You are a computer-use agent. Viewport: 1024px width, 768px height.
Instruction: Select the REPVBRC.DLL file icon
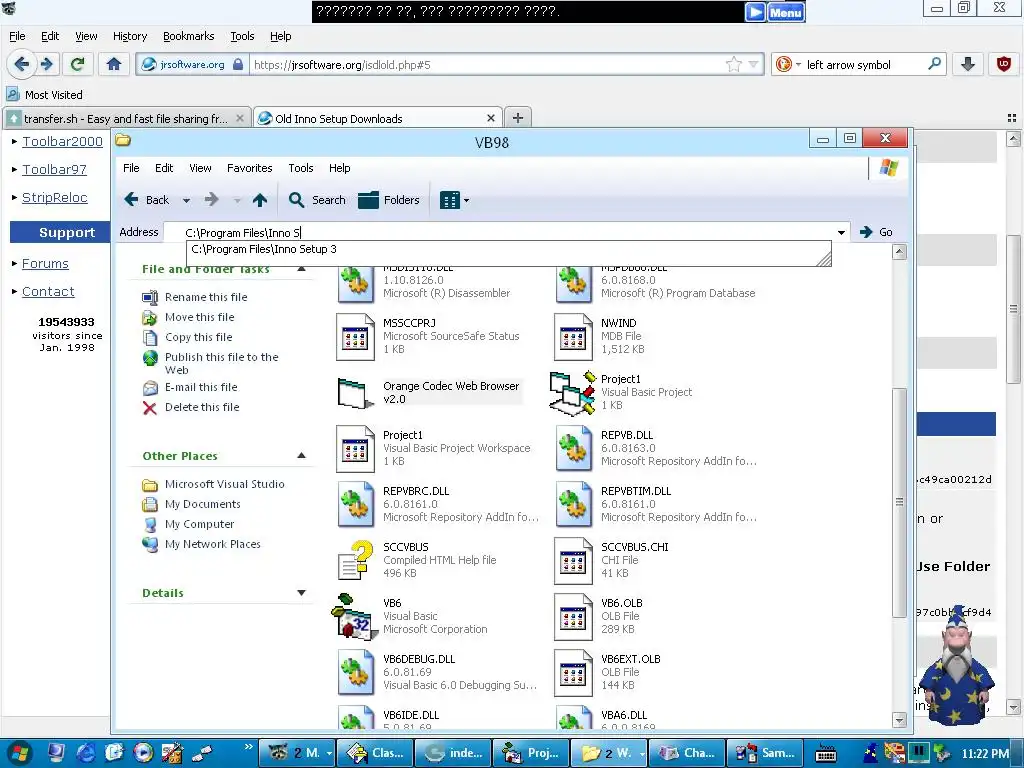pos(355,505)
